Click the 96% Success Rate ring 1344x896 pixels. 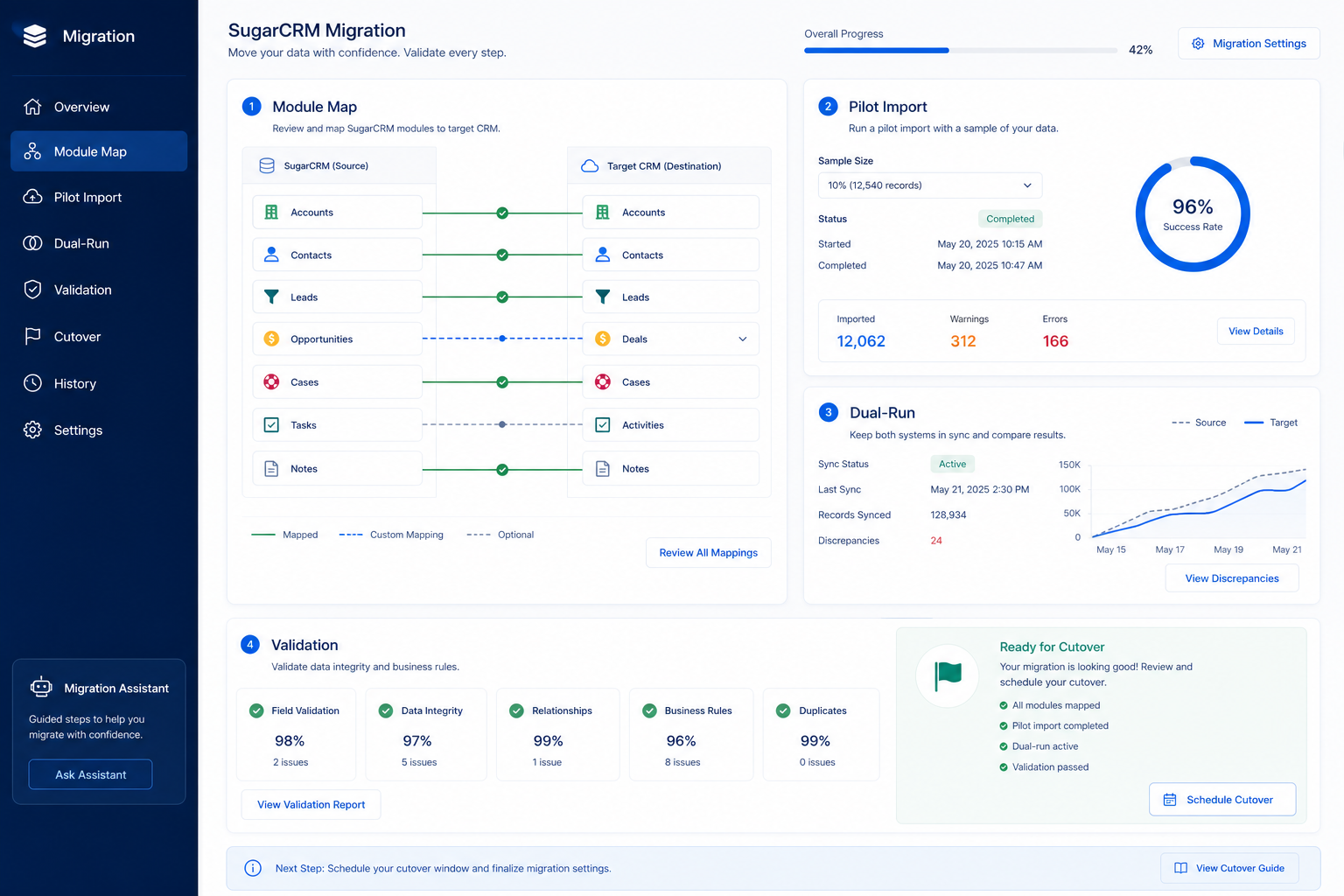point(1193,214)
